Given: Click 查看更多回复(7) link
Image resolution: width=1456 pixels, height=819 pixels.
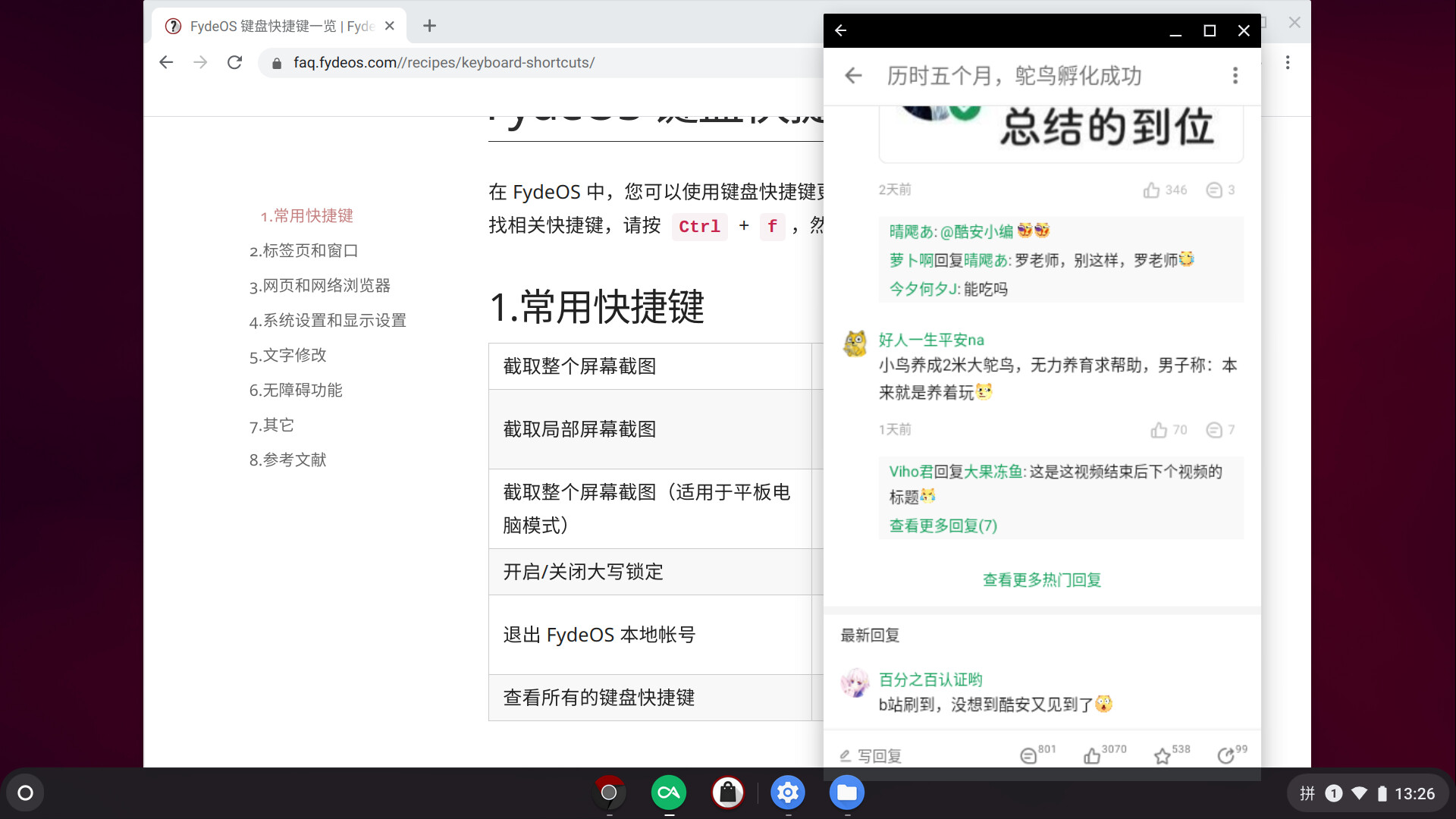Looking at the screenshot, I should pos(943,526).
